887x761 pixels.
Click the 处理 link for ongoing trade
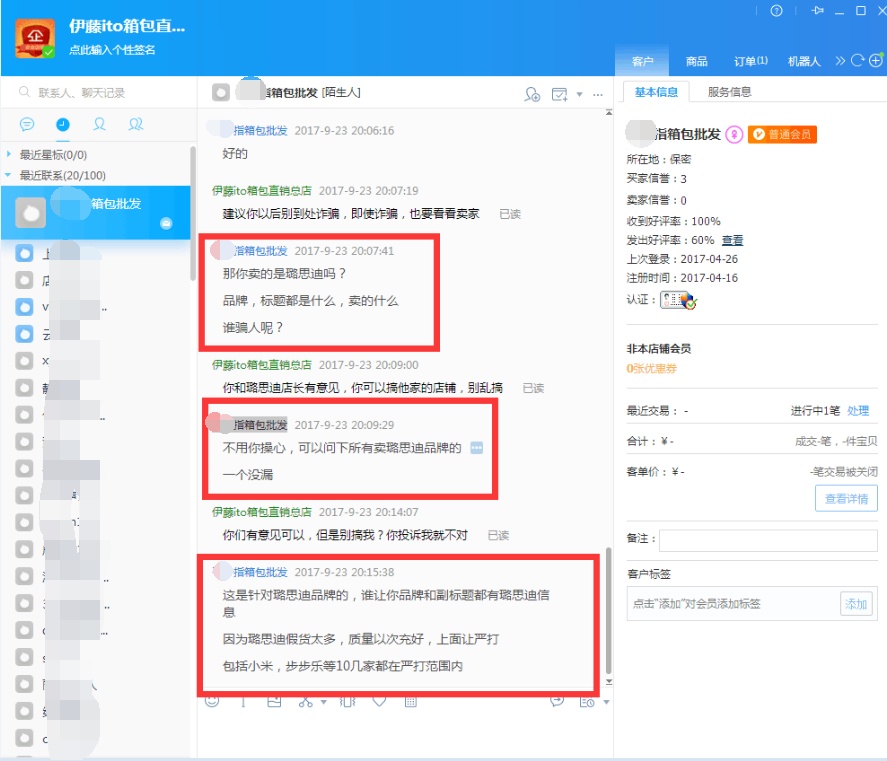(x=858, y=411)
